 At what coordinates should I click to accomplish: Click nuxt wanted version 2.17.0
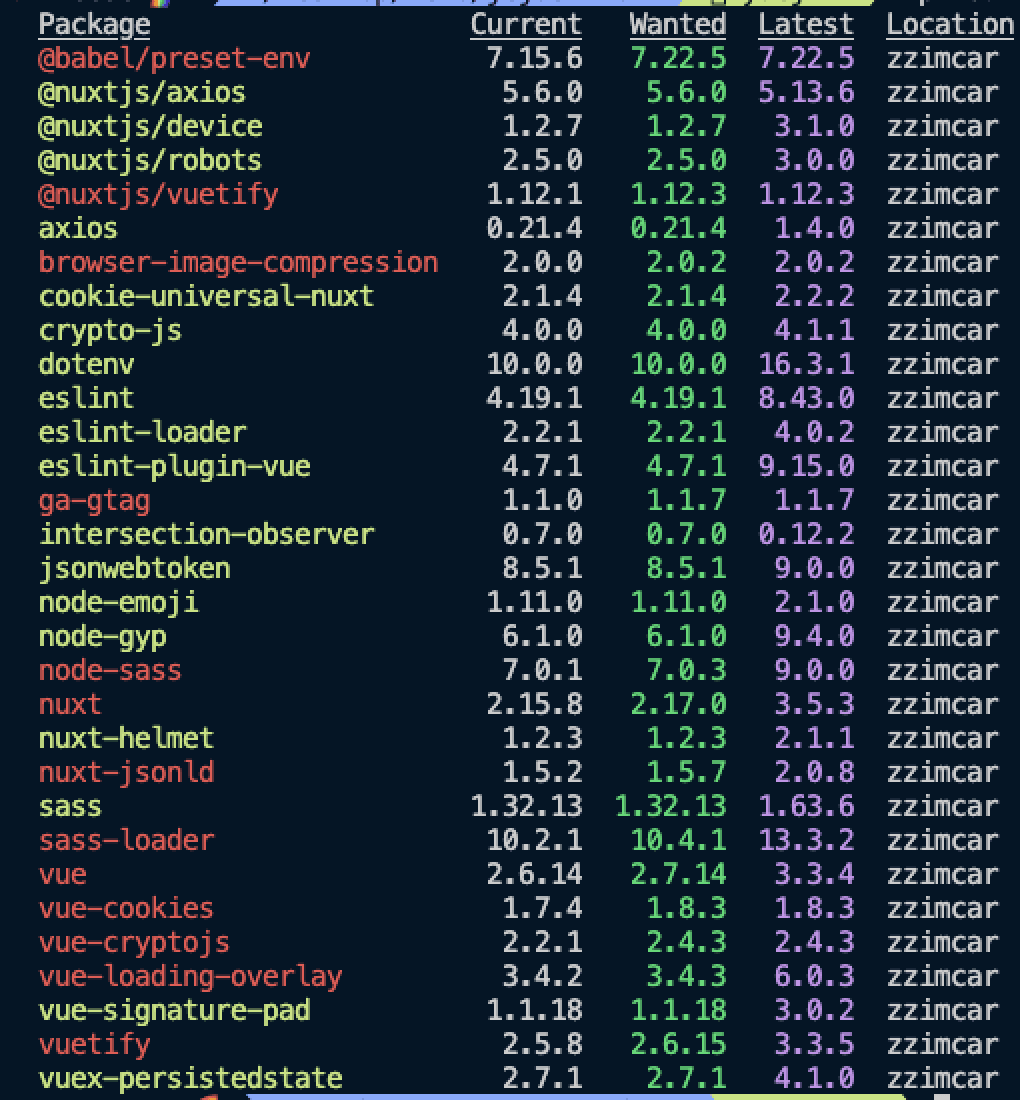coord(678,704)
